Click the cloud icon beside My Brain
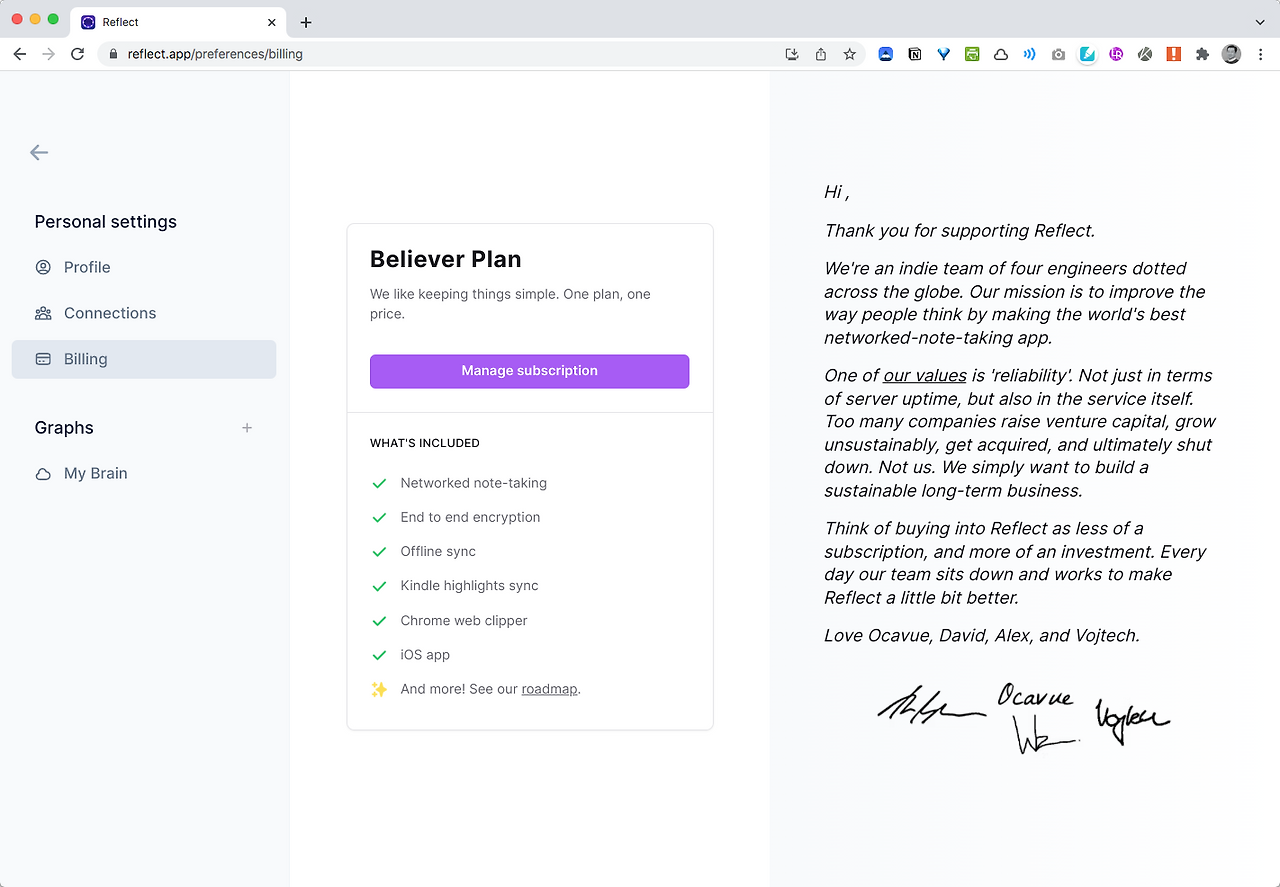Viewport: 1280px width, 887px height. (x=43, y=474)
